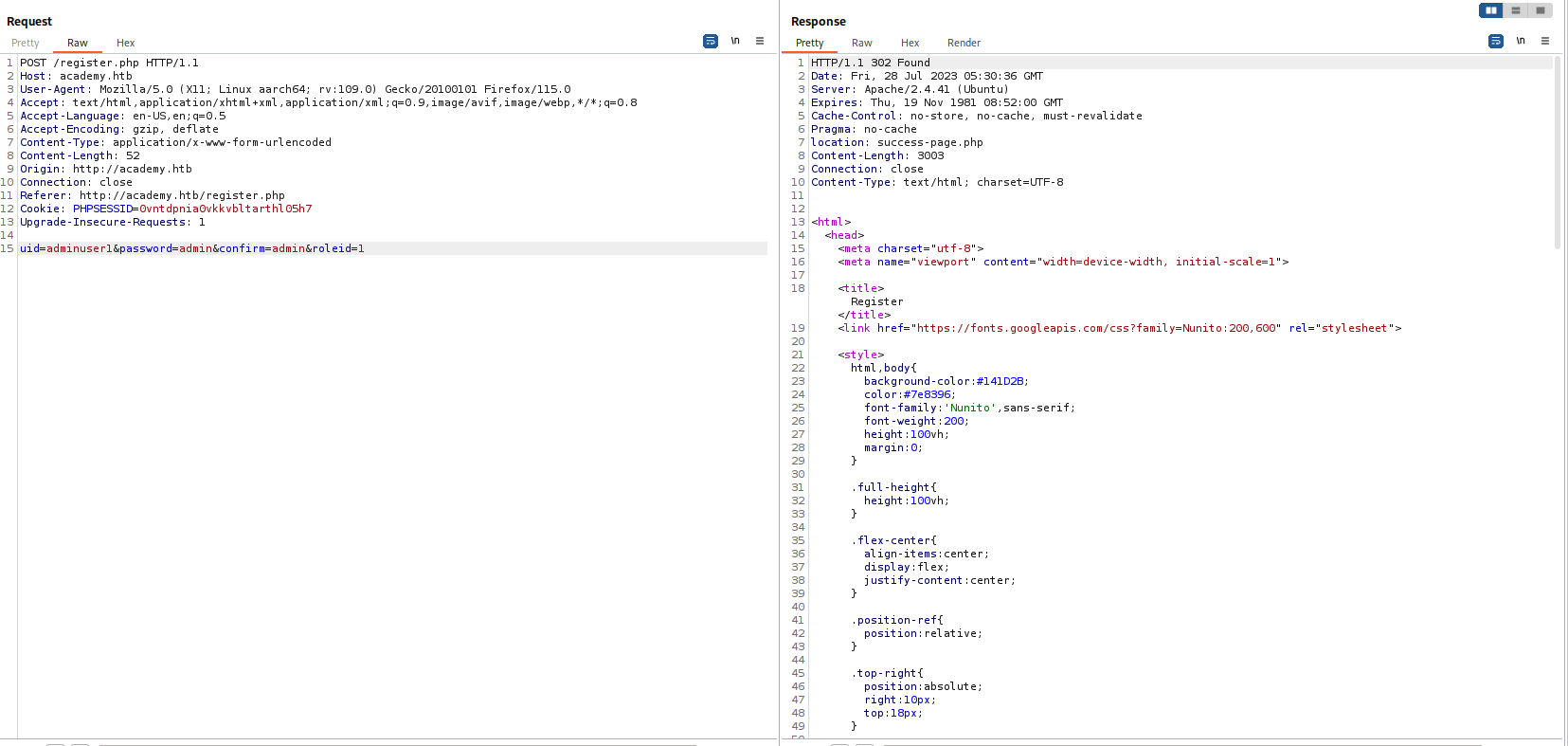Viewport: 1568px width, 746px height.
Task: Click the background-color #141D2B value
Action: pos(1000,381)
